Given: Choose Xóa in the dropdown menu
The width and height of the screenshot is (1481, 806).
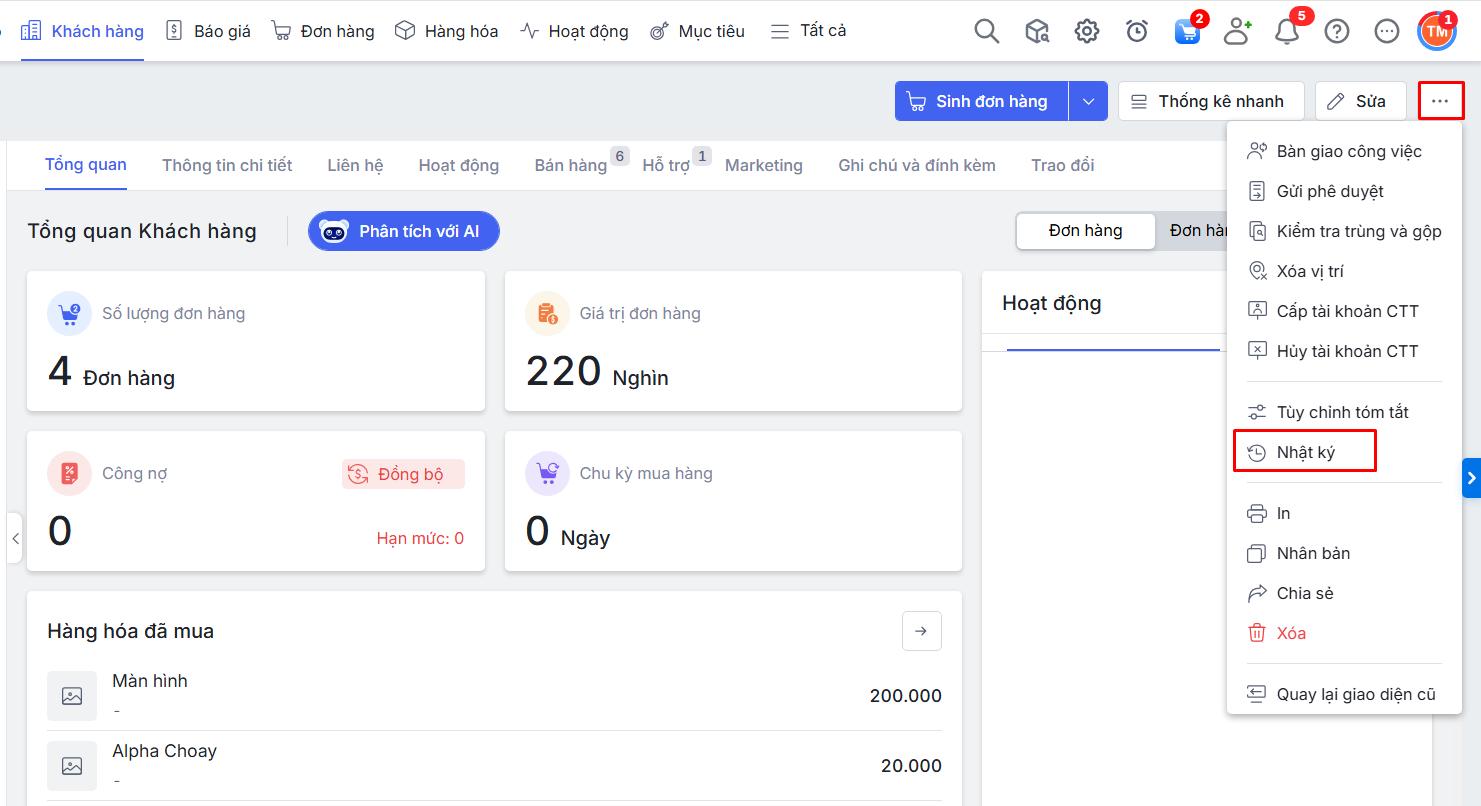Looking at the screenshot, I should (1290, 633).
